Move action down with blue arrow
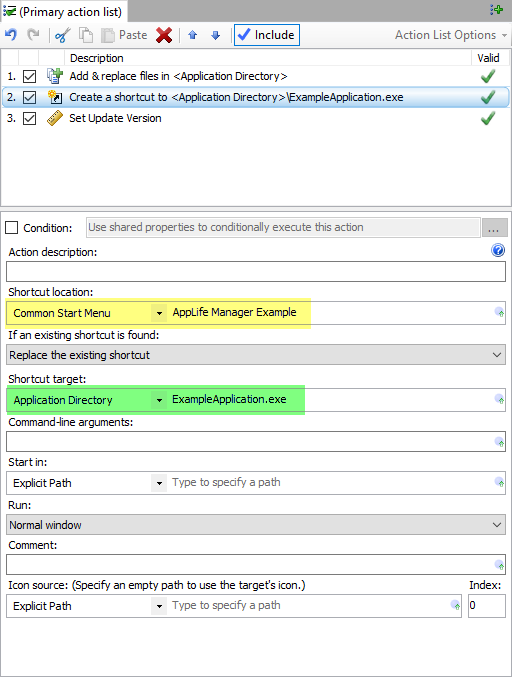512x677 pixels. (215, 35)
